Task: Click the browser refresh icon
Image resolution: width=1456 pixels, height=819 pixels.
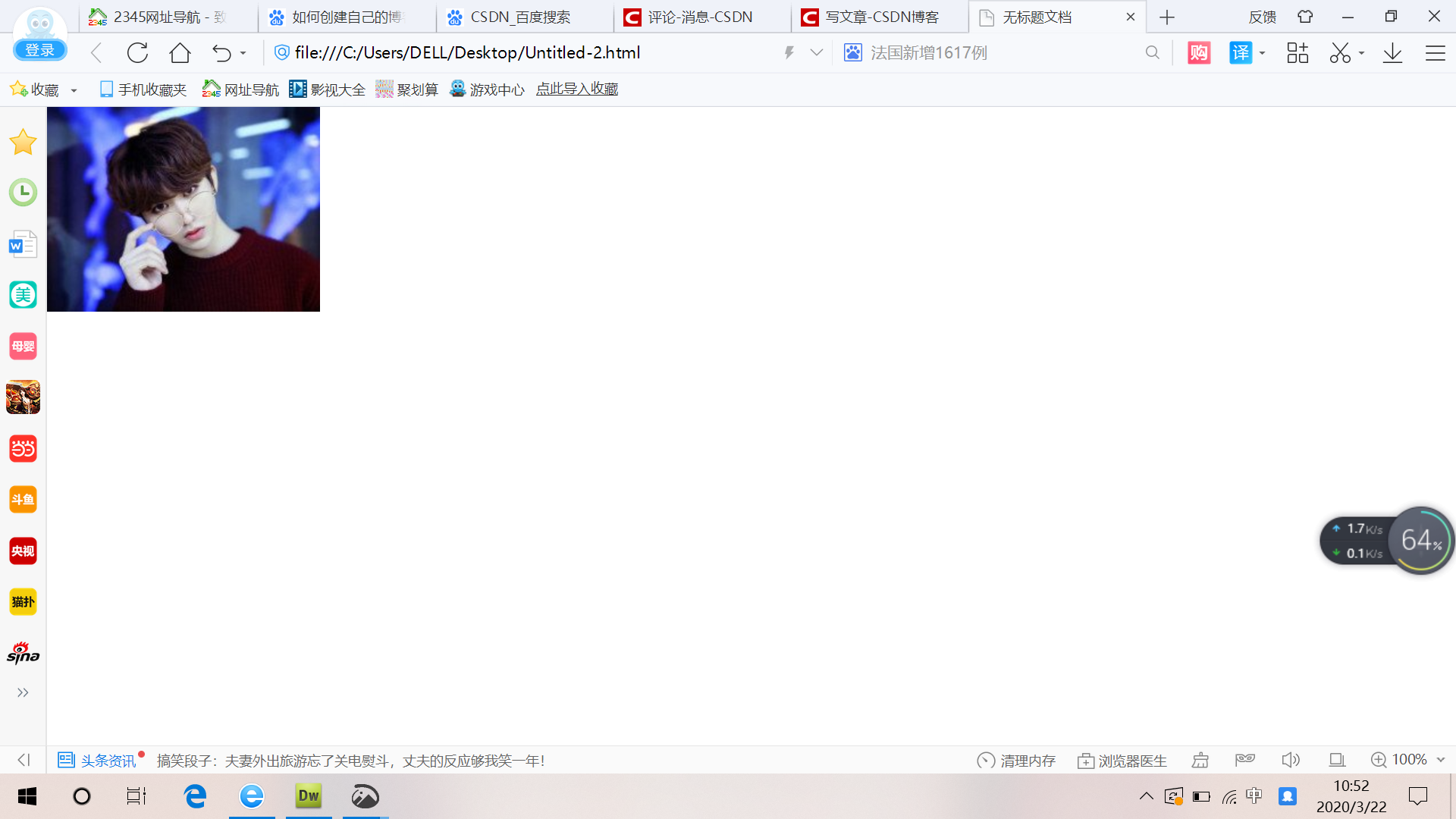Action: 137,53
